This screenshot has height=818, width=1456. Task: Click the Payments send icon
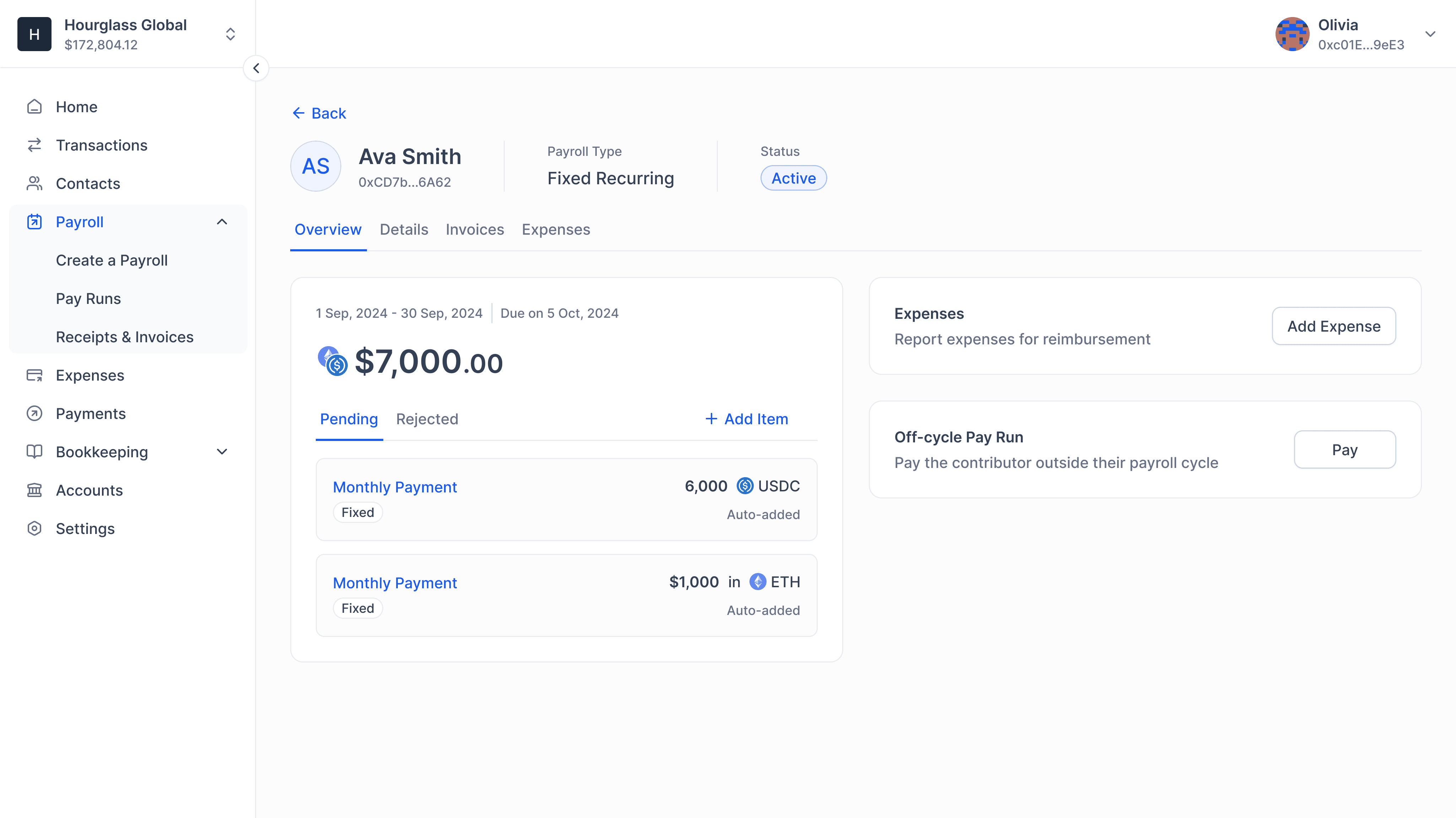click(34, 413)
